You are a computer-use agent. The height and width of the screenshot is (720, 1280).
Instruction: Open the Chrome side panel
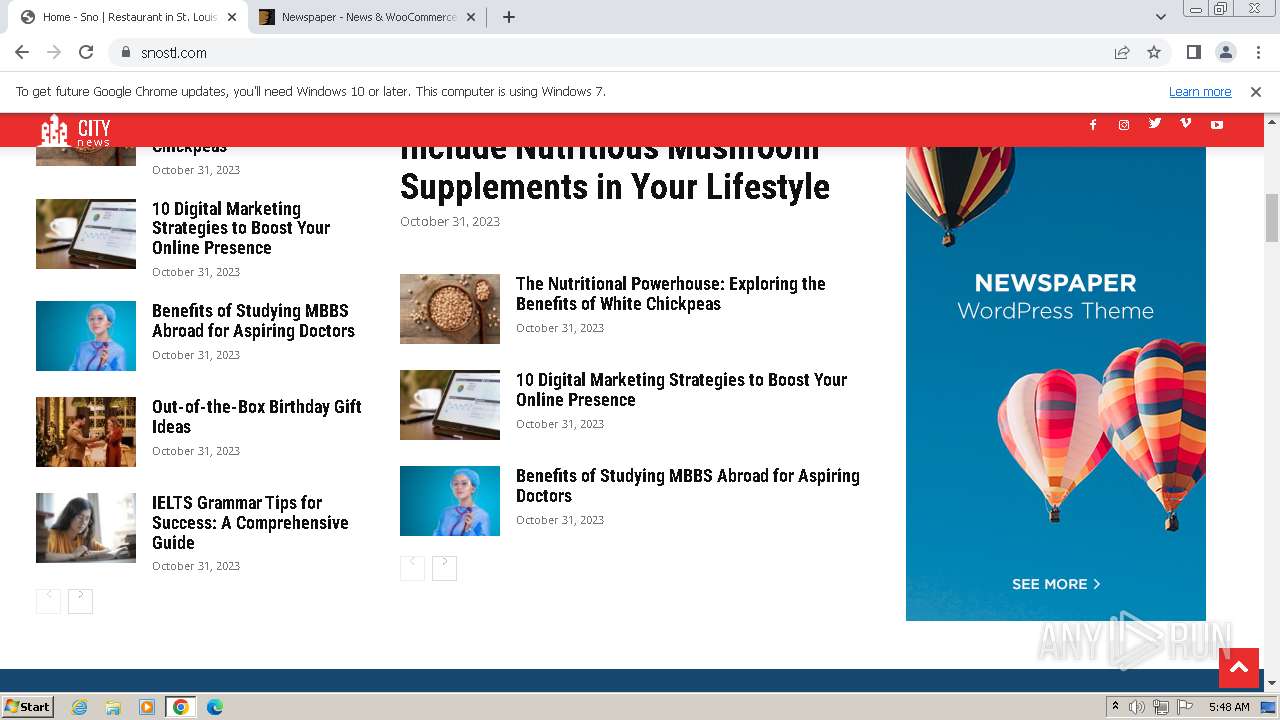(x=1193, y=53)
